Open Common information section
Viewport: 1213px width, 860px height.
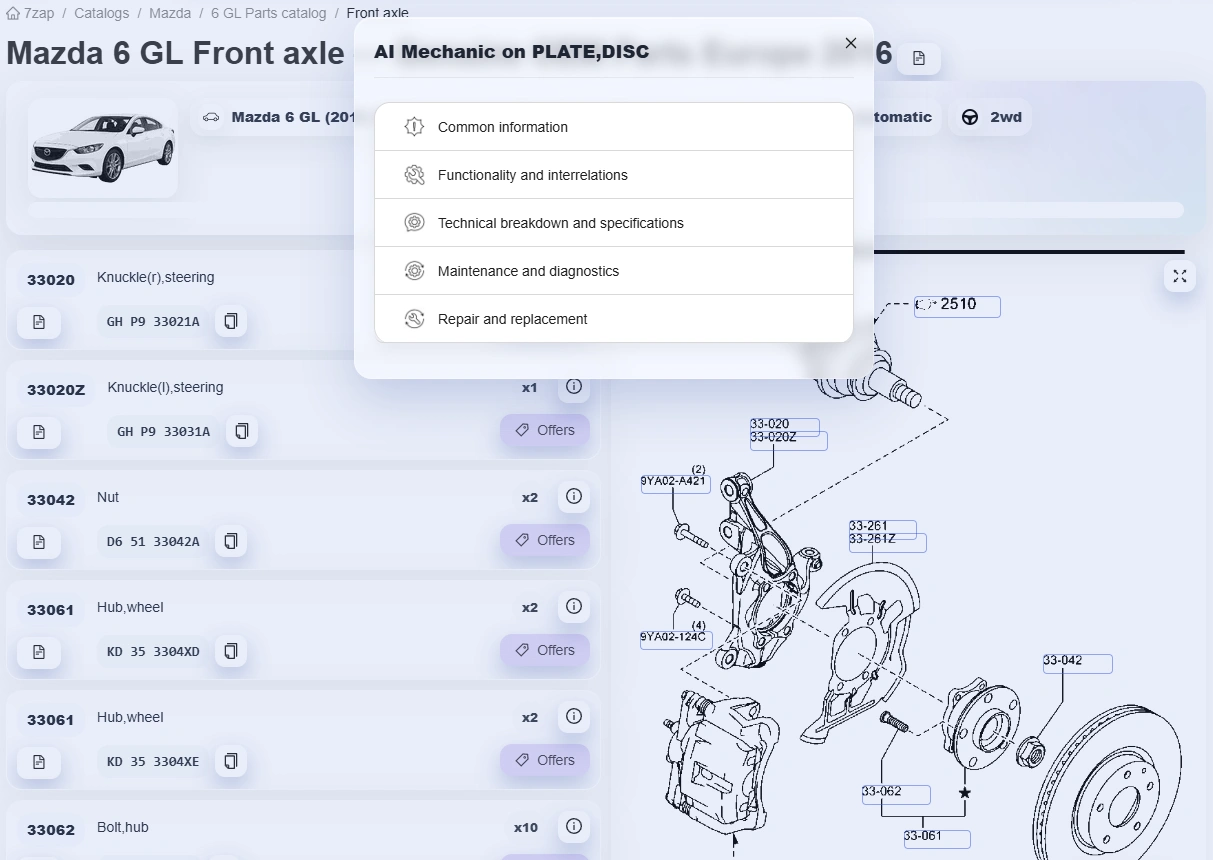click(x=614, y=127)
